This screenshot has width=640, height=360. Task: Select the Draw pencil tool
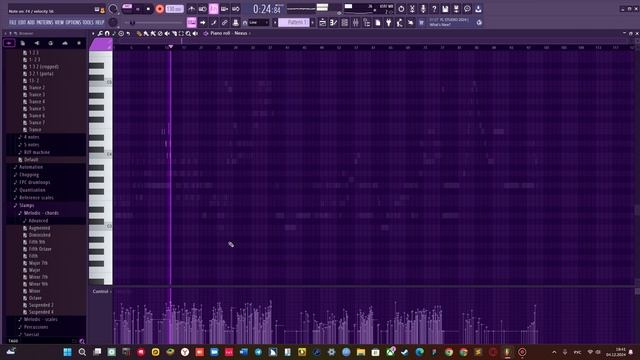pos(139,33)
